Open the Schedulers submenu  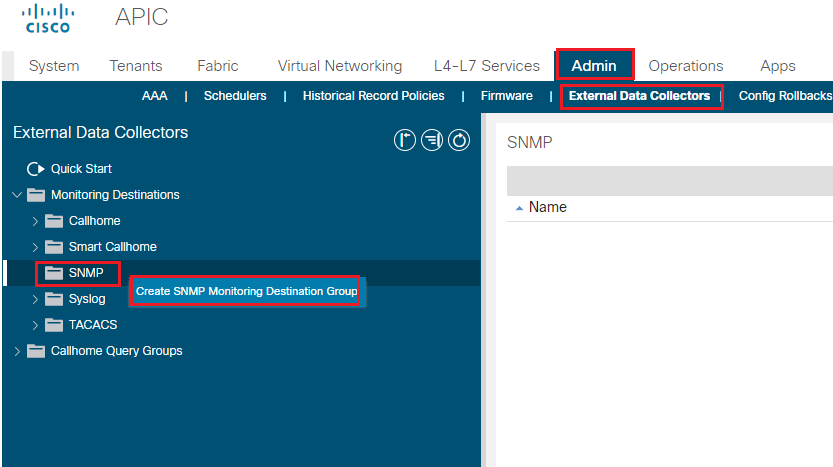235,96
